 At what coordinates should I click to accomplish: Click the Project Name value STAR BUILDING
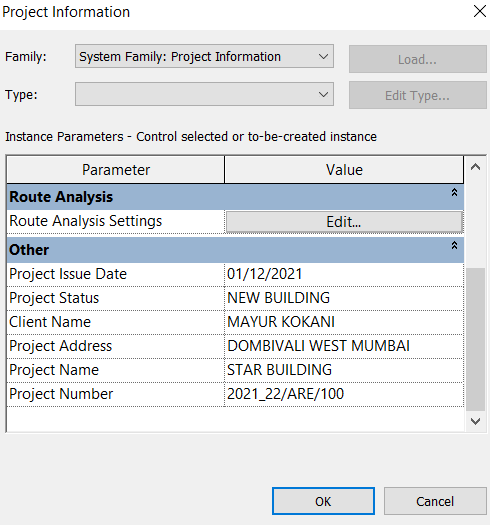(x=344, y=370)
